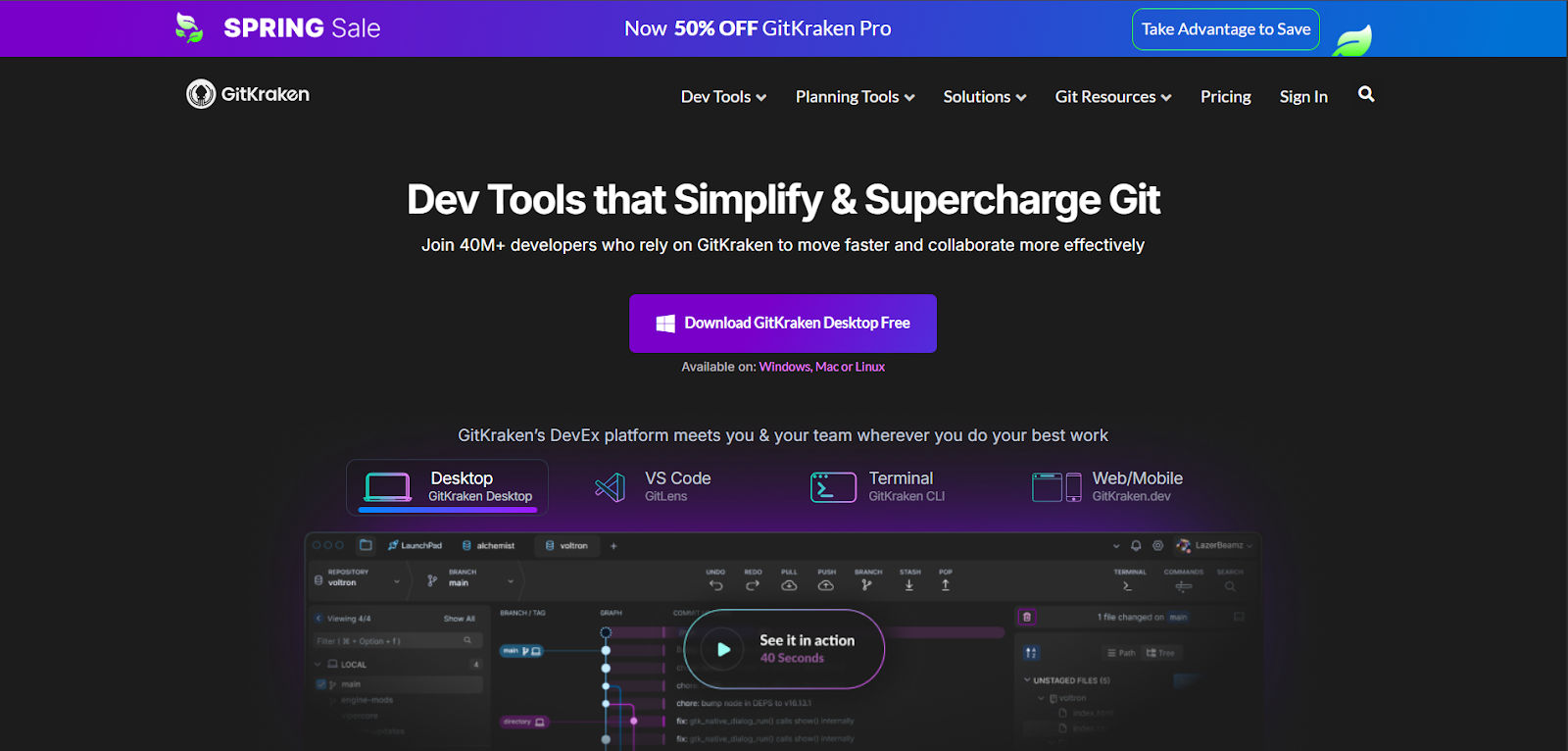Image resolution: width=1568 pixels, height=751 pixels.
Task: Click the Sign In link
Action: coord(1303,97)
